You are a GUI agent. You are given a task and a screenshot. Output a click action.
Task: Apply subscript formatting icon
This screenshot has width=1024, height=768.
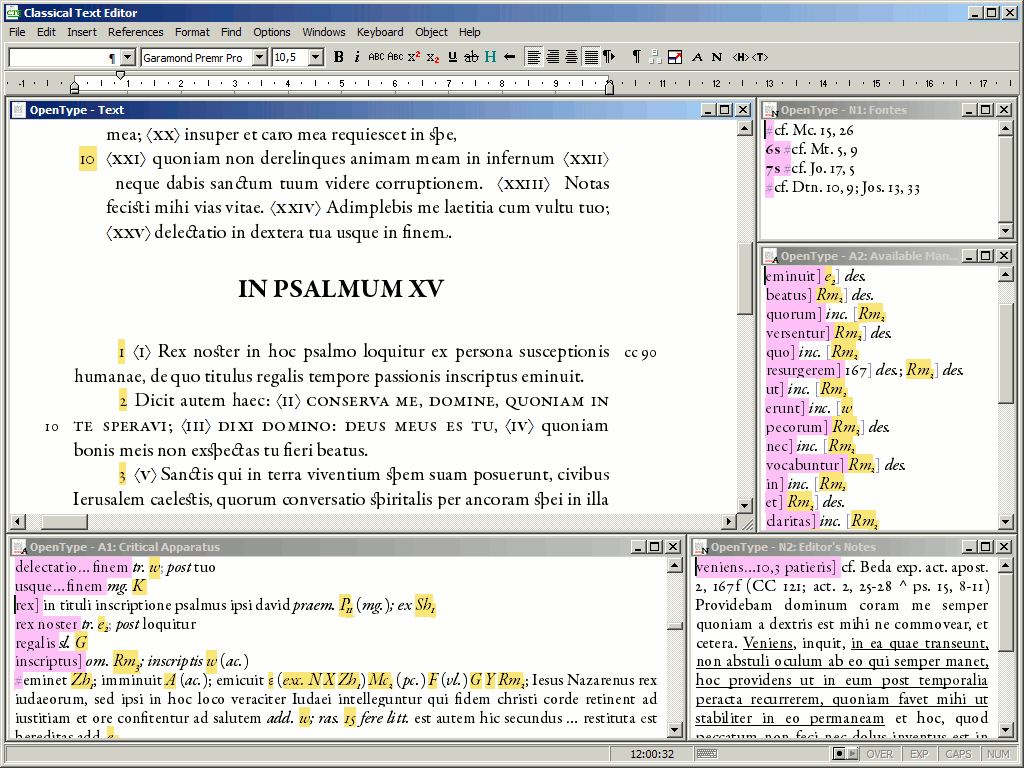433,57
